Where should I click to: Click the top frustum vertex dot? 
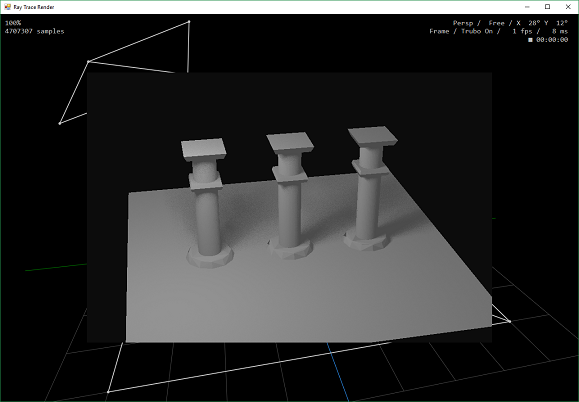(x=189, y=22)
